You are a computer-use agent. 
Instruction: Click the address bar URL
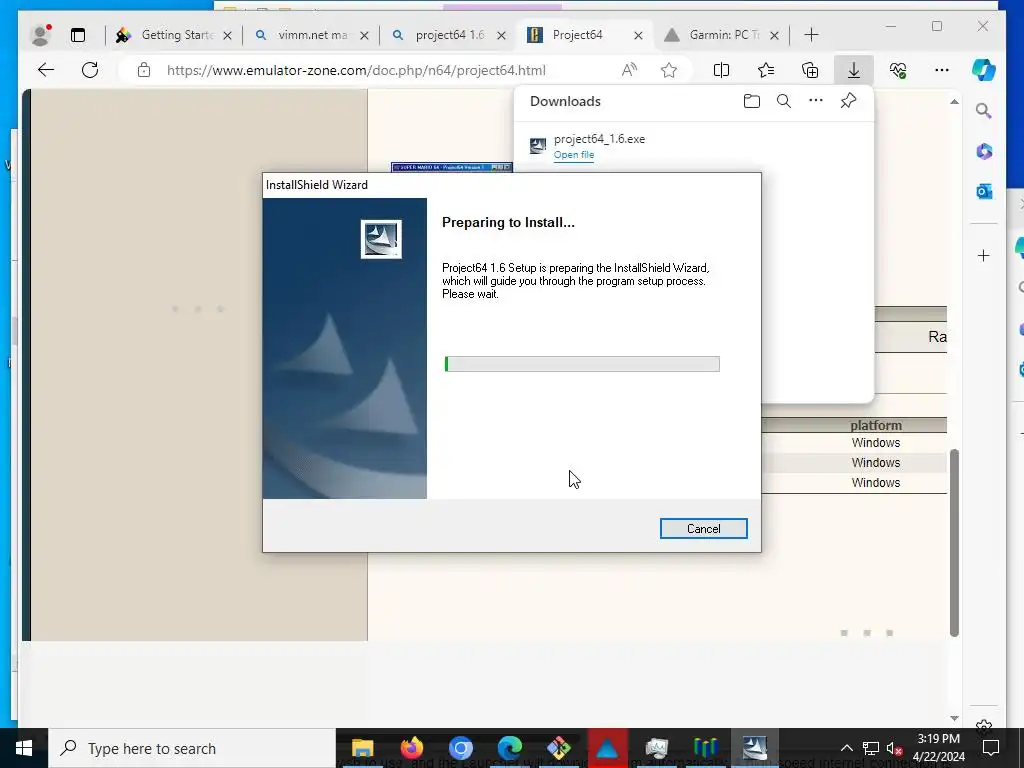tap(356, 71)
